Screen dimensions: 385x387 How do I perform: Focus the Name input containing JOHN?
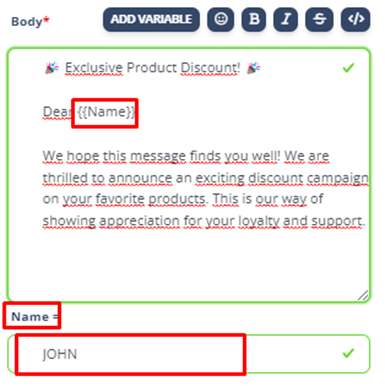click(189, 354)
